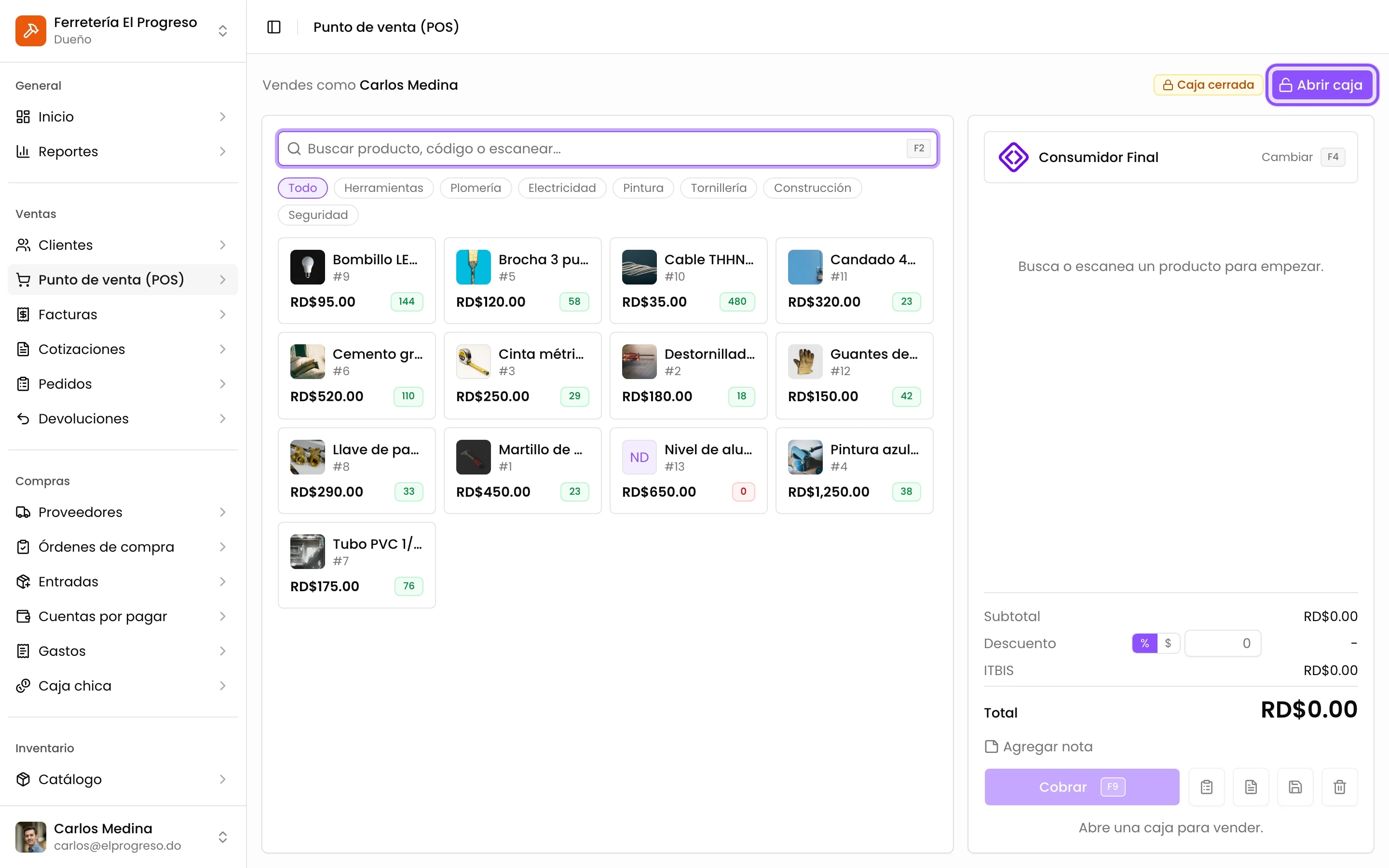The image size is (1389, 868).
Task: Click the Catálogo box icon
Action: click(23, 779)
